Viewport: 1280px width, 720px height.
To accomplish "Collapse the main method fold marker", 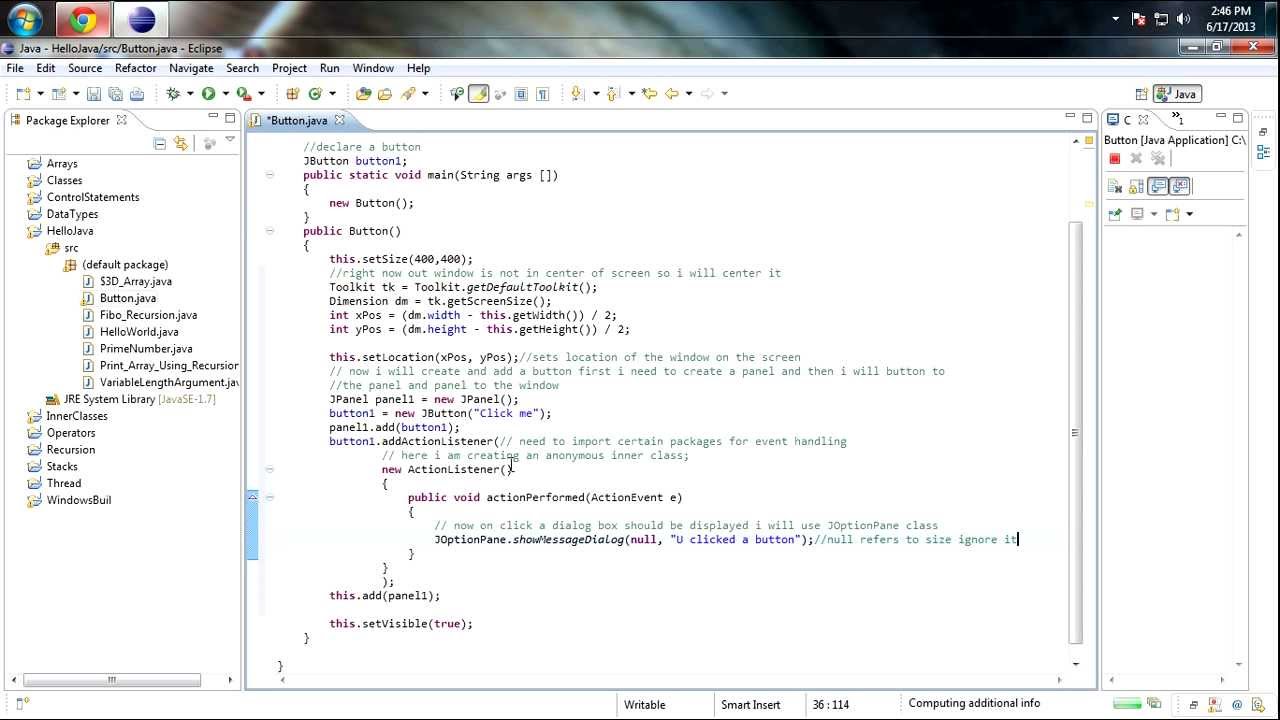I will coord(269,175).
